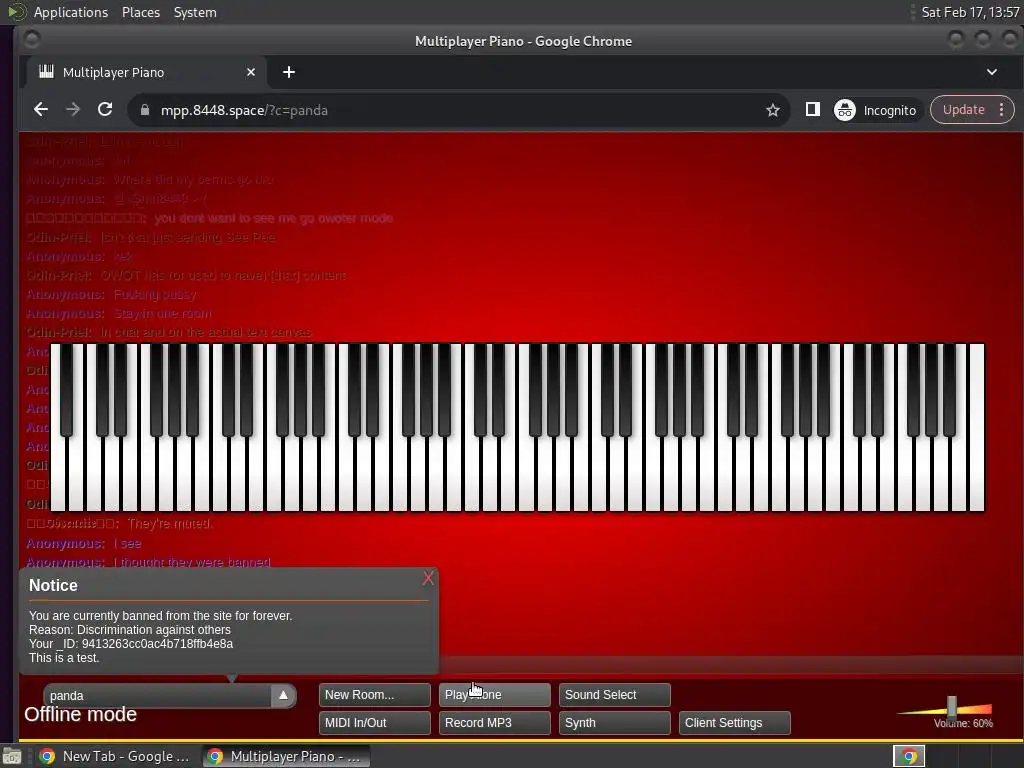1024x768 pixels.
Task: Select the Multiplayer Piano browser tab
Action: [x=146, y=72]
